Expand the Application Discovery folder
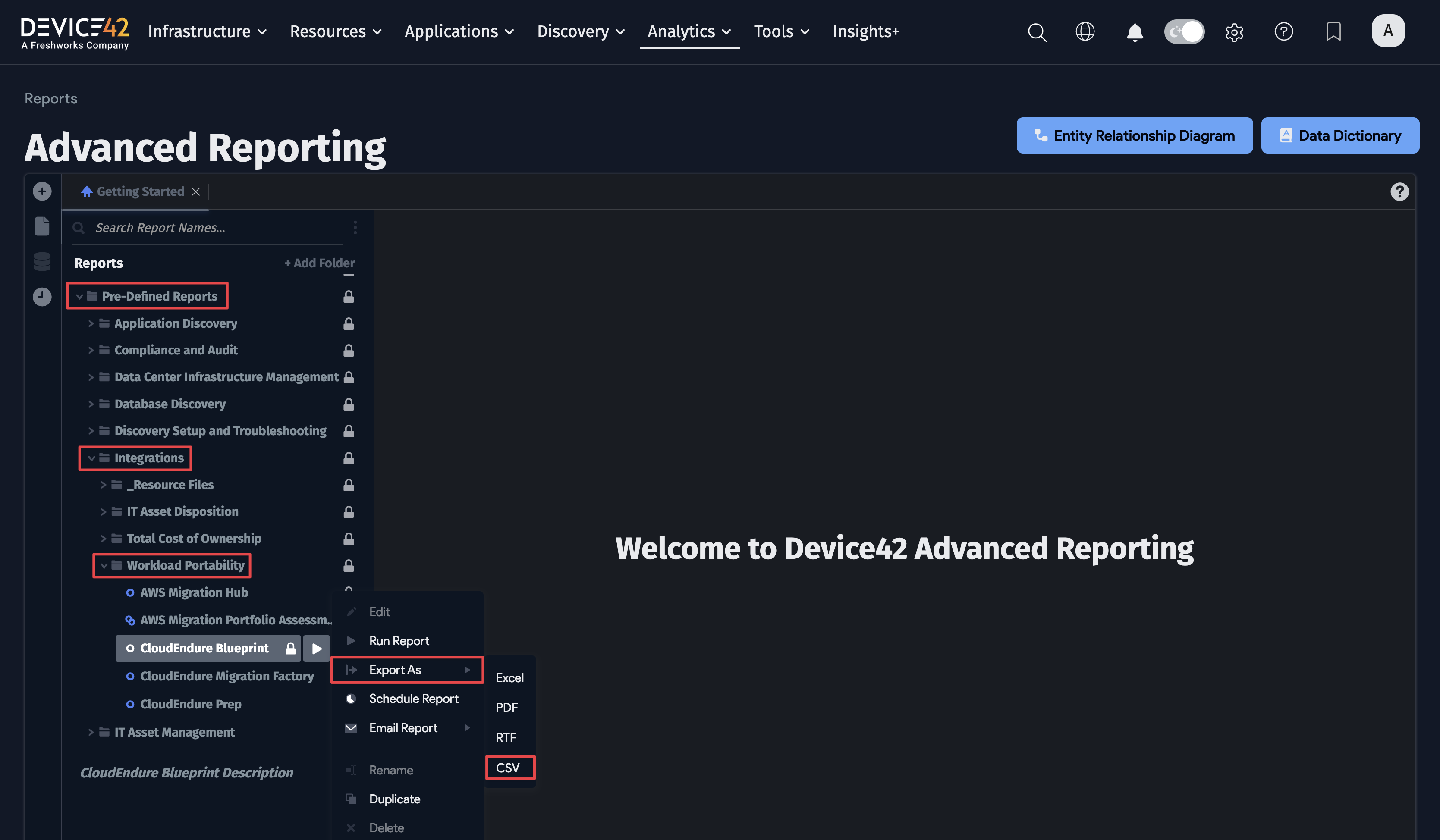This screenshot has width=1440, height=840. tap(91, 323)
